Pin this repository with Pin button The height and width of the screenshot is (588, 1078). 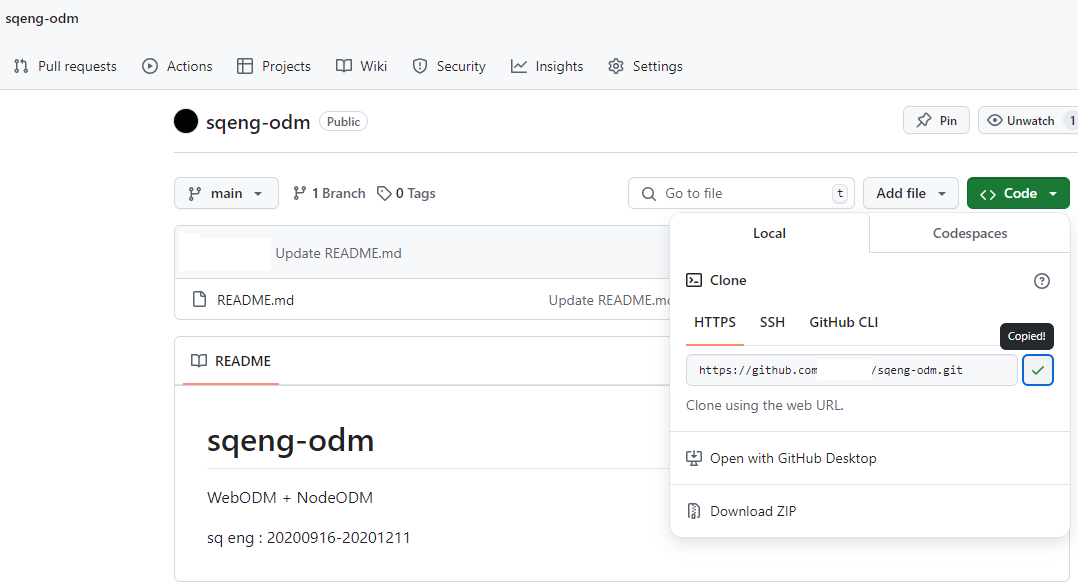[936, 120]
